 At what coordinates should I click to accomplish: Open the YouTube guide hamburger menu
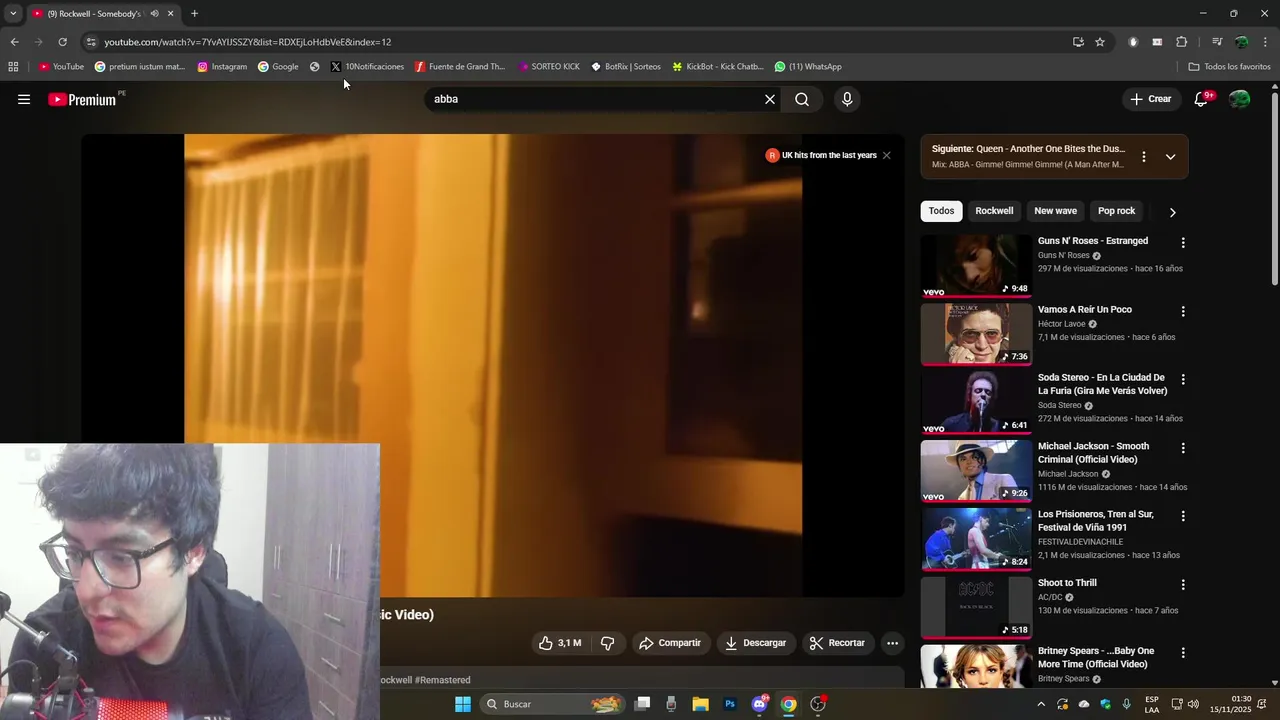click(24, 99)
